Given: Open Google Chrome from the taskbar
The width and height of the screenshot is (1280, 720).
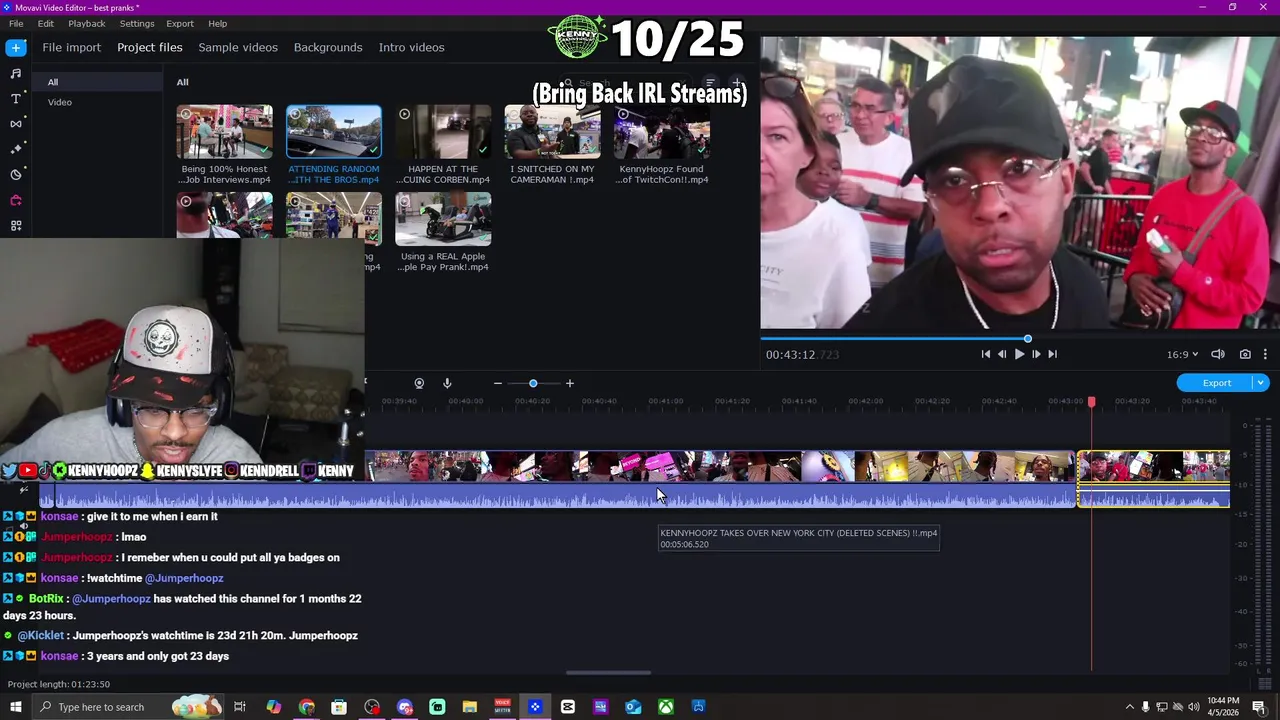Looking at the screenshot, I should point(306,707).
